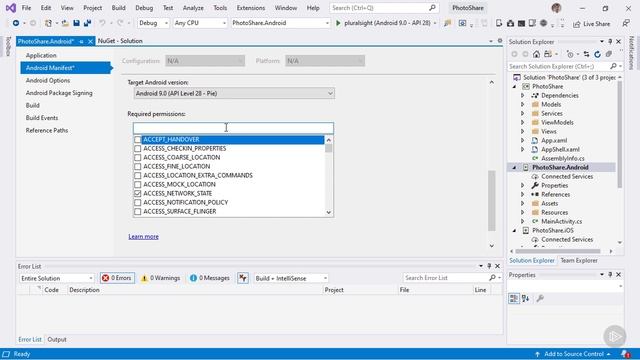Click the Build filter icon in Error List
The height and width of the screenshot is (360, 640).
point(243,278)
